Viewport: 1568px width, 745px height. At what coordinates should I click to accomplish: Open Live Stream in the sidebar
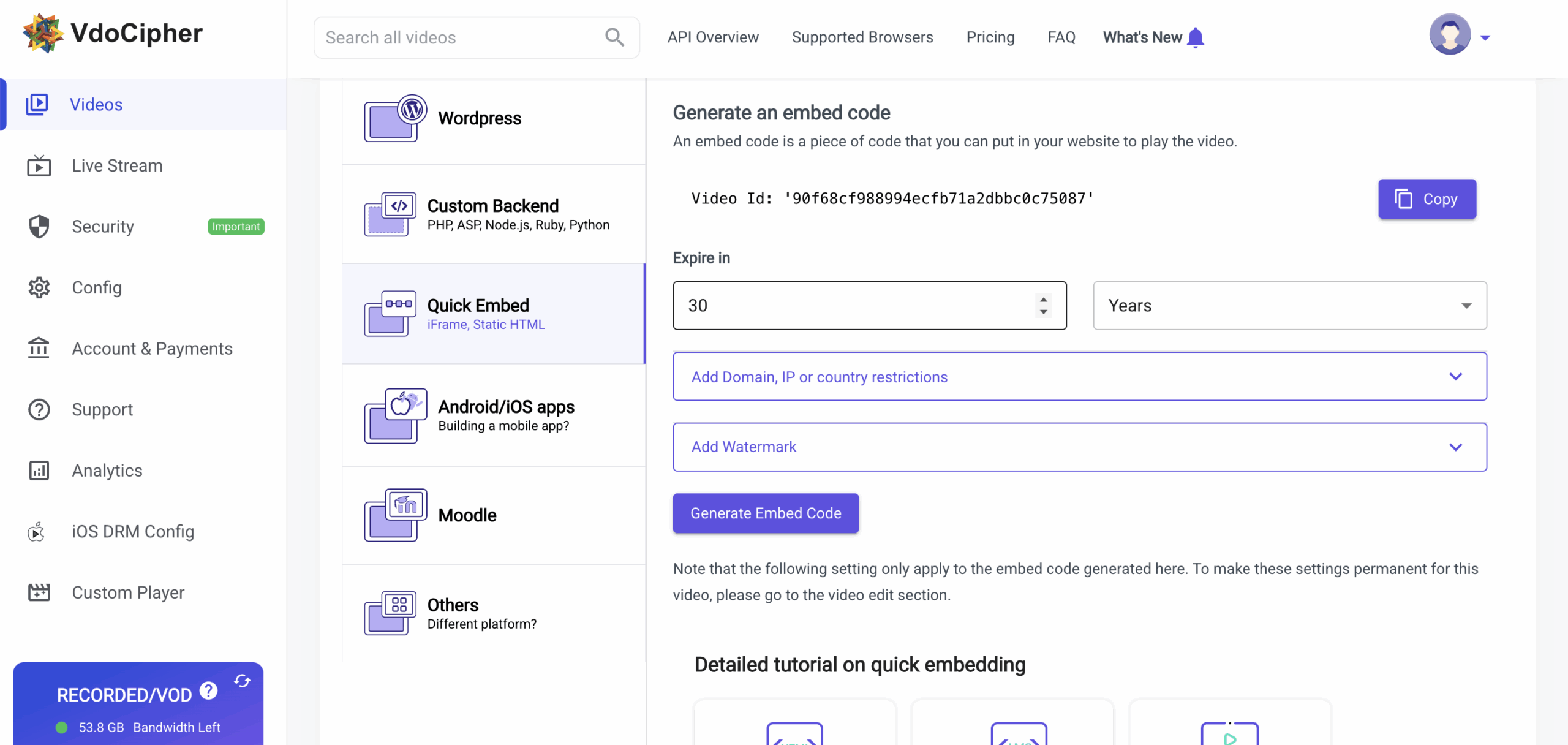[143, 165]
